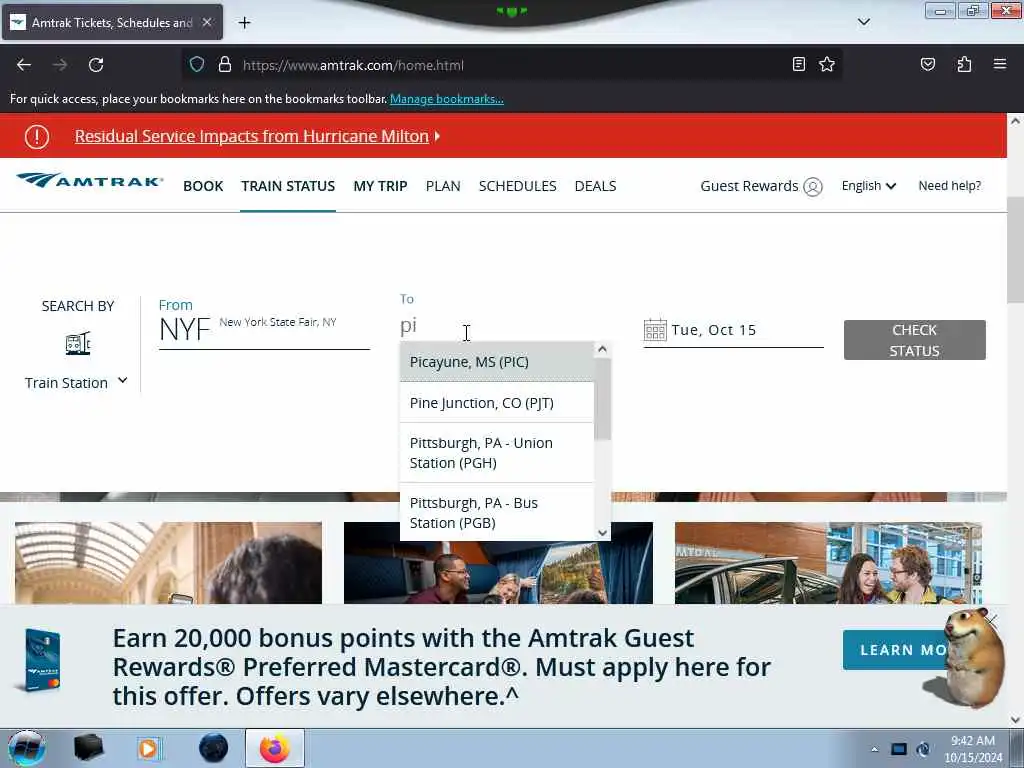
Task: Click the page scrollbar down arrow
Action: point(1015,720)
